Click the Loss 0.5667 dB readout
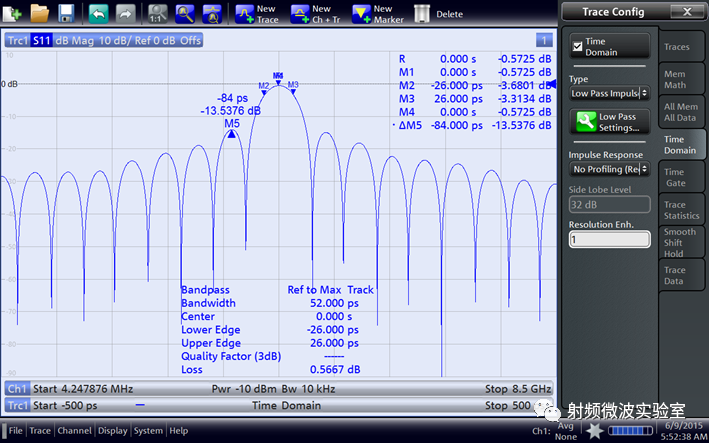The height and width of the screenshot is (443, 709). click(270, 369)
